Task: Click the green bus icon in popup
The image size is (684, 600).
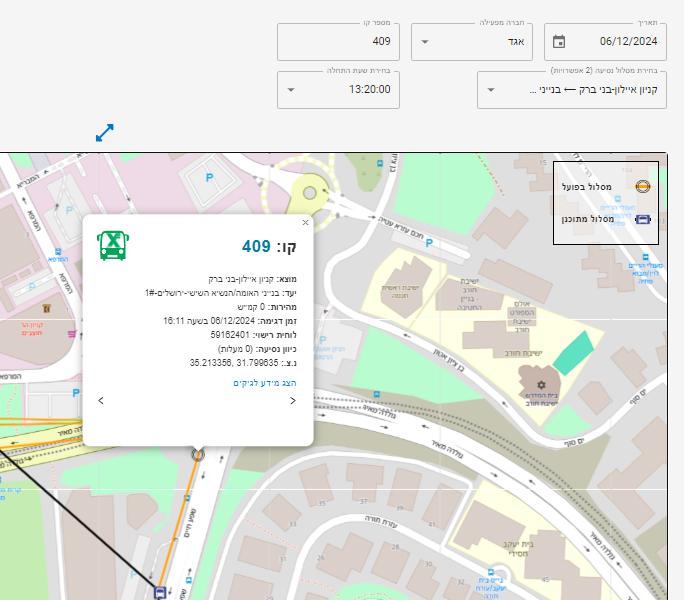Action: [x=113, y=246]
